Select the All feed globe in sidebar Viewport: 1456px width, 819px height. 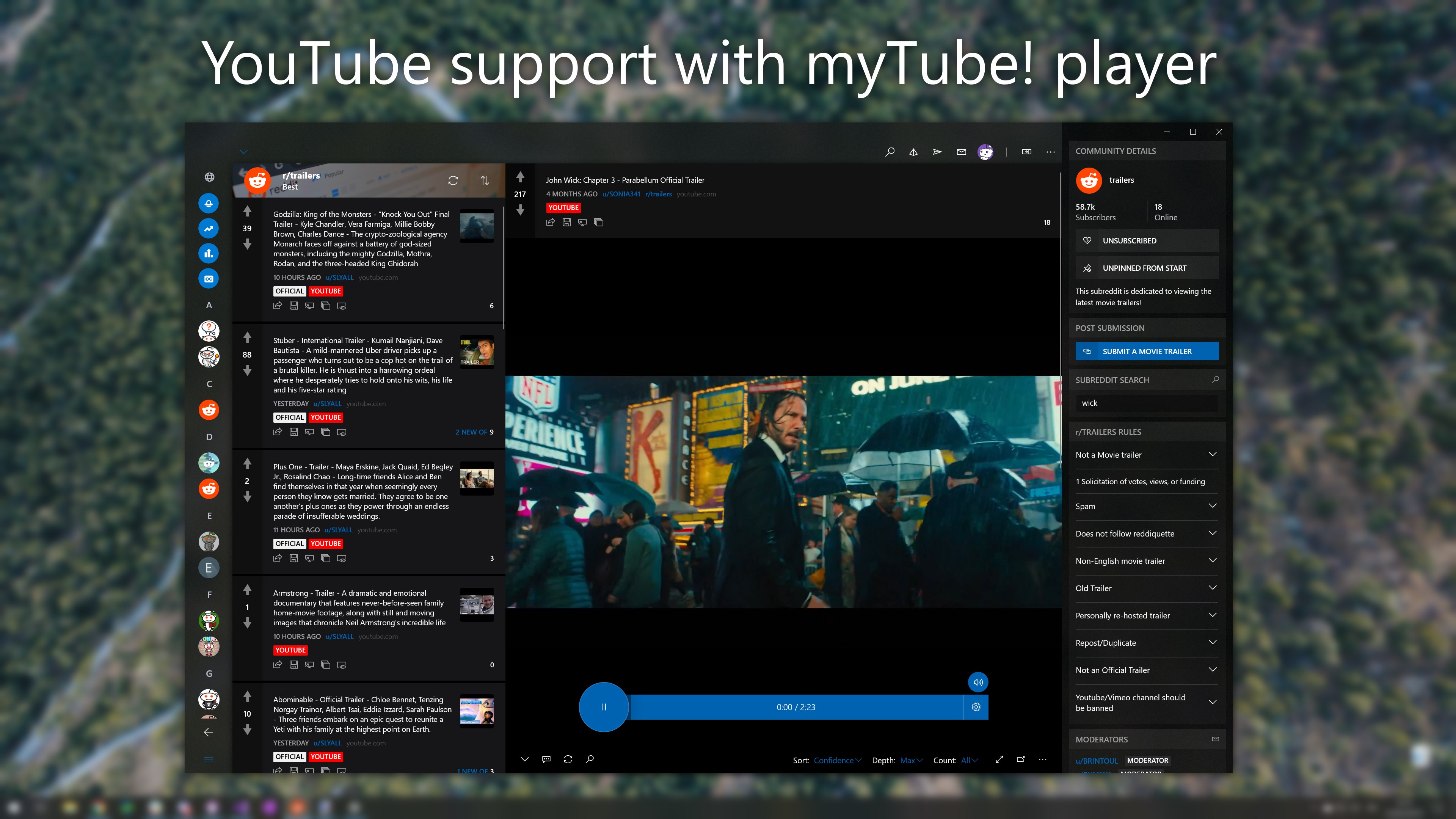209,177
